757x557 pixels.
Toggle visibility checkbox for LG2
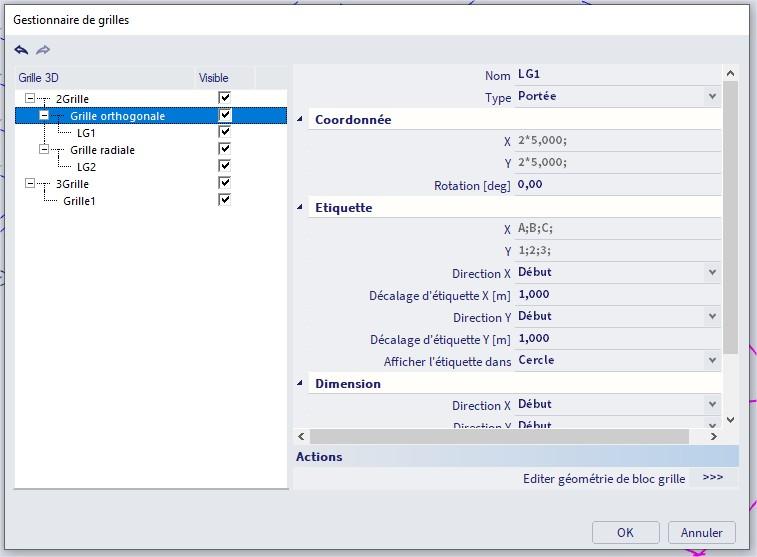pyautogui.click(x=225, y=166)
